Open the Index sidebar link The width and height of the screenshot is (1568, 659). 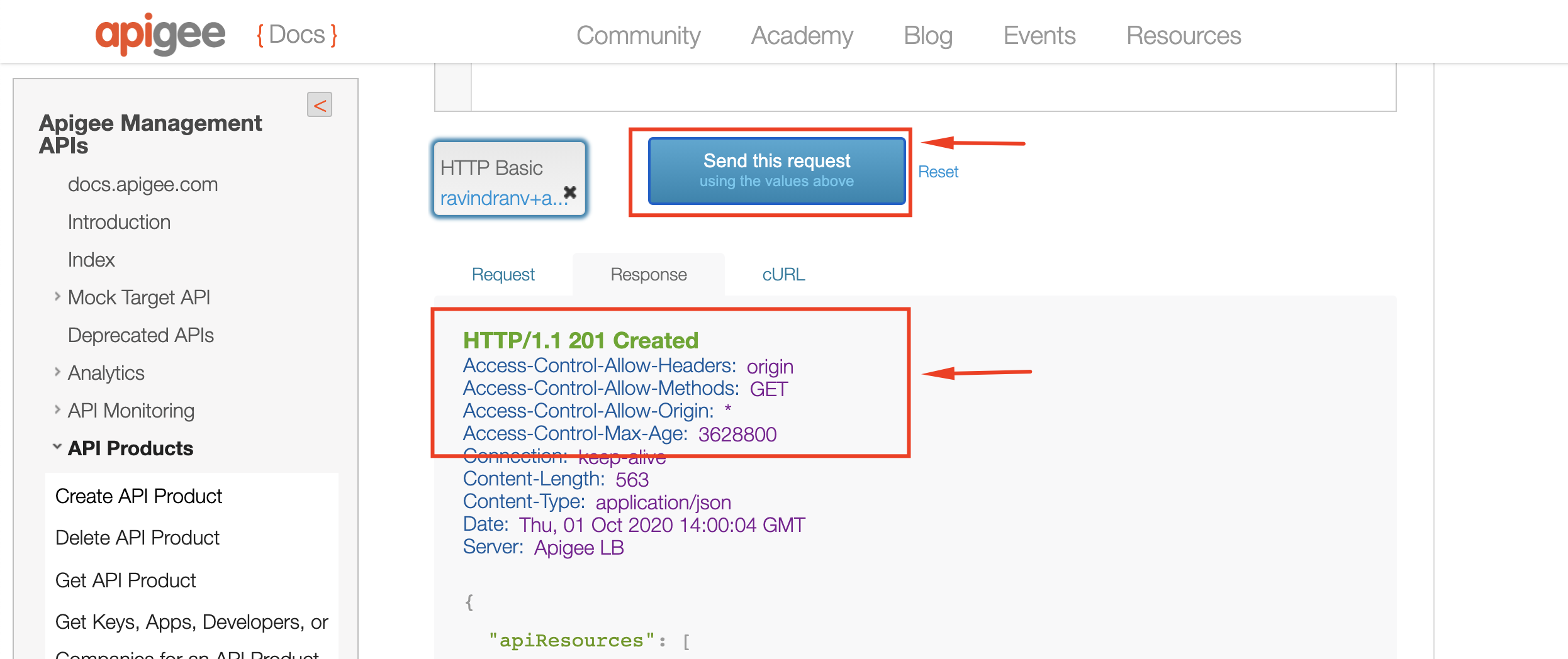(91, 260)
